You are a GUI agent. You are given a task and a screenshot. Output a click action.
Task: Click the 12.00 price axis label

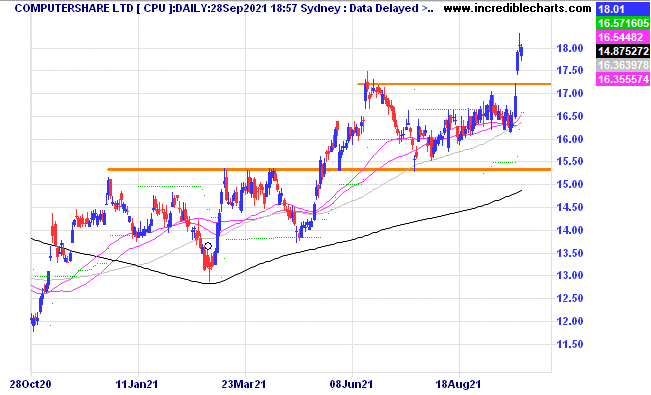[570, 321]
